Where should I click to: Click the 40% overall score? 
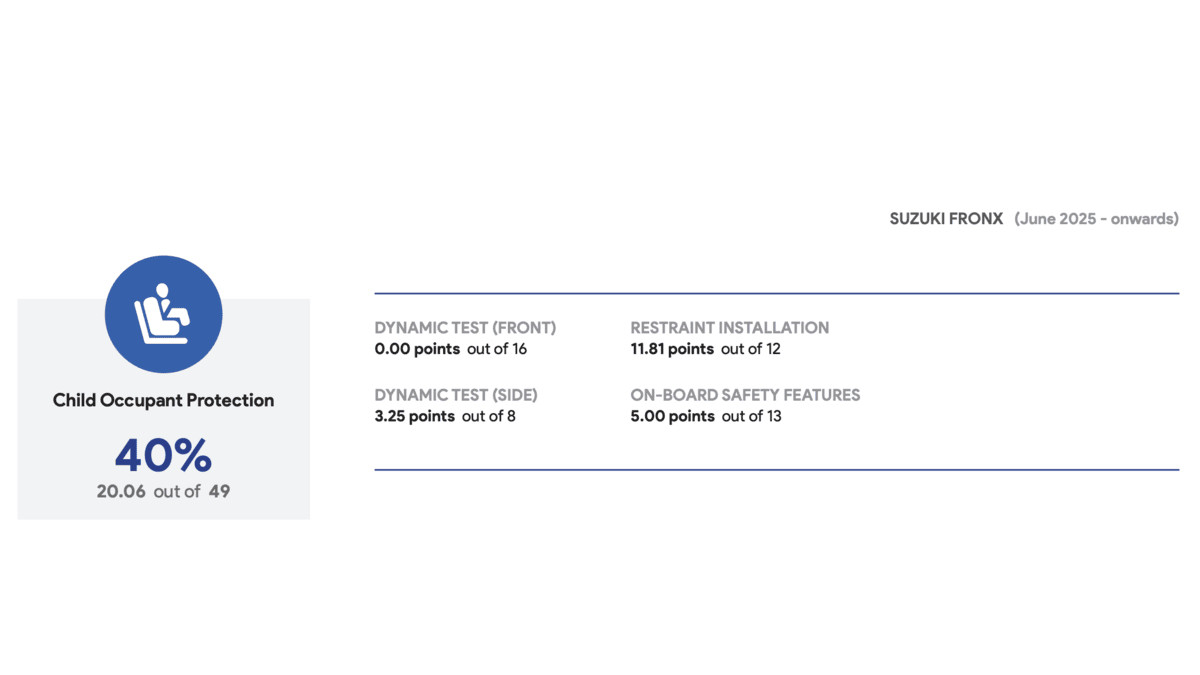pos(163,455)
